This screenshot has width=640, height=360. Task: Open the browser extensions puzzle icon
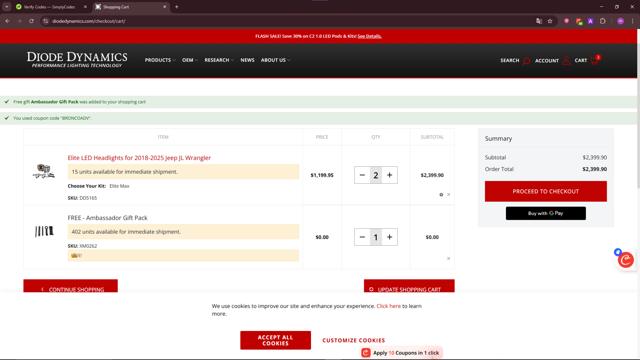tap(603, 21)
